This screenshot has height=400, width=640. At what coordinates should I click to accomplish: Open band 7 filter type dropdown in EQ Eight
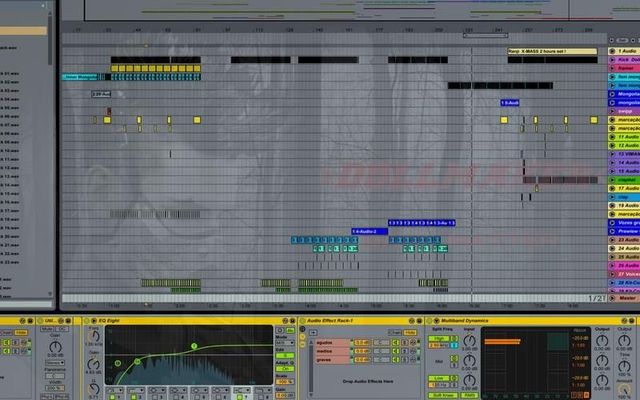pyautogui.click(x=241, y=391)
